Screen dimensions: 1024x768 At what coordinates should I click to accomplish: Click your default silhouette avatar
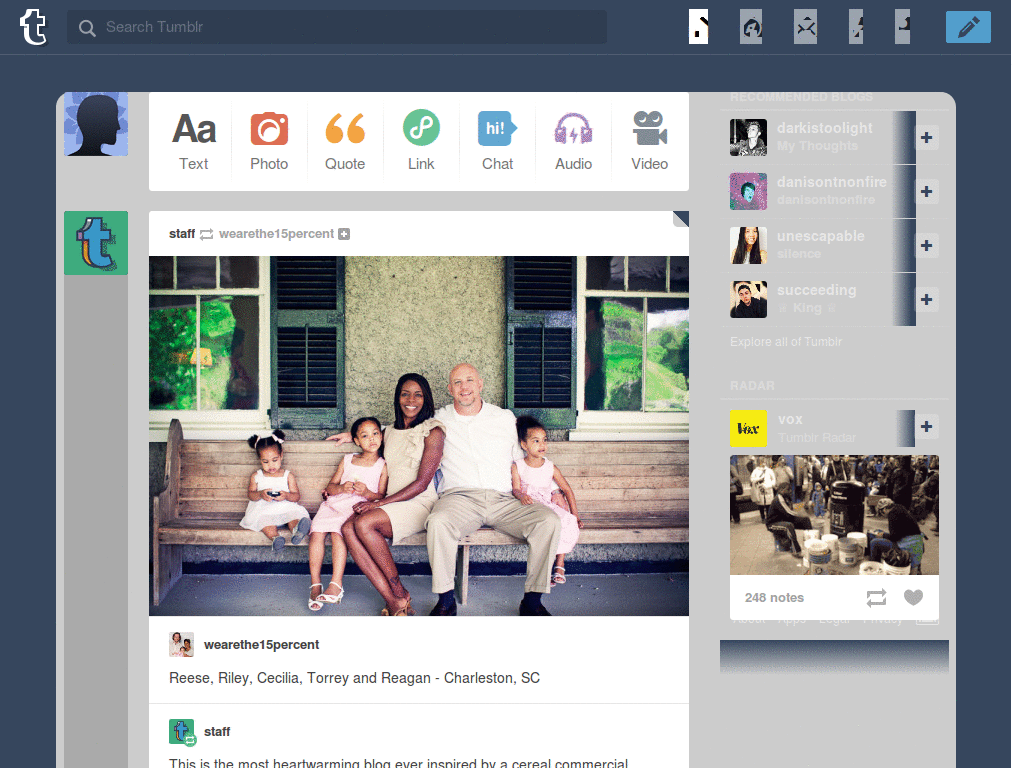(x=96, y=124)
